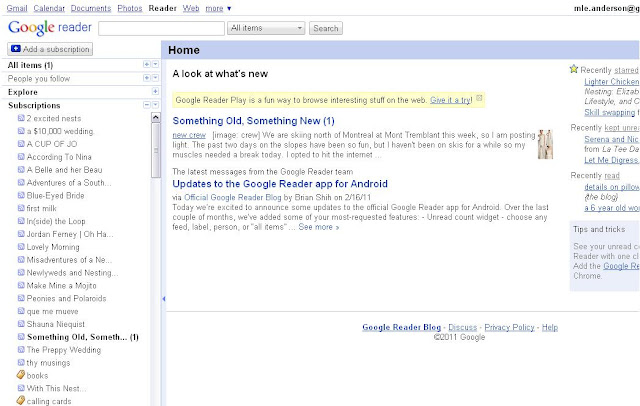
Task: Click the feed icon beside The Preppy Wedding
Action: coord(21,350)
